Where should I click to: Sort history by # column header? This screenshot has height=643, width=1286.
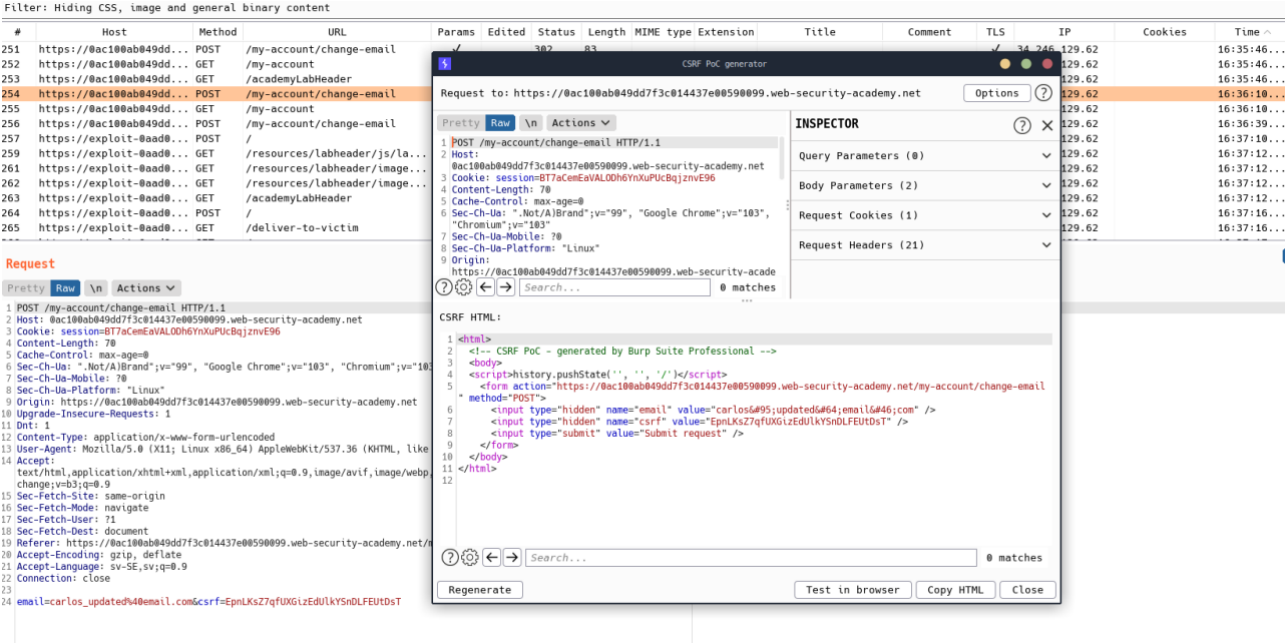17,32
